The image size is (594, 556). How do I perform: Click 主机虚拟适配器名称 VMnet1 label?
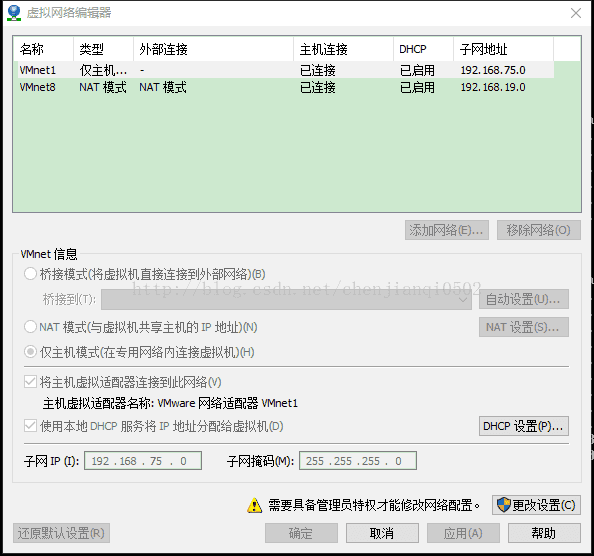pyautogui.click(x=170, y=403)
